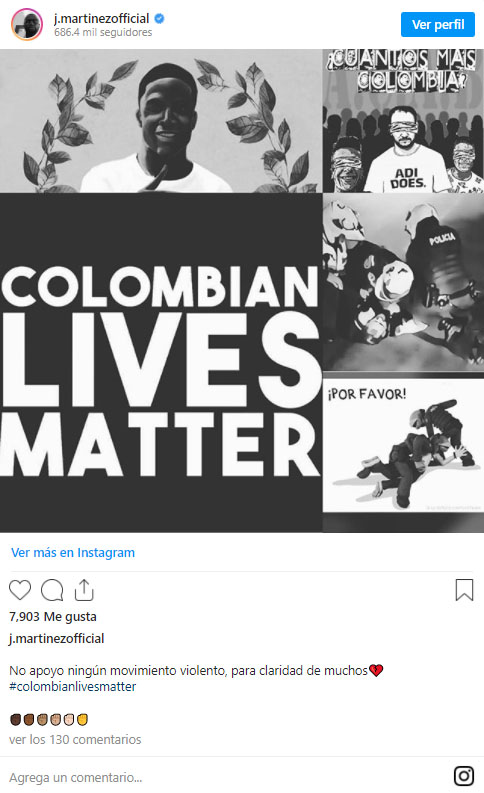The width and height of the screenshot is (484, 793).
Task: Save post with the bookmark icon
Action: (464, 590)
